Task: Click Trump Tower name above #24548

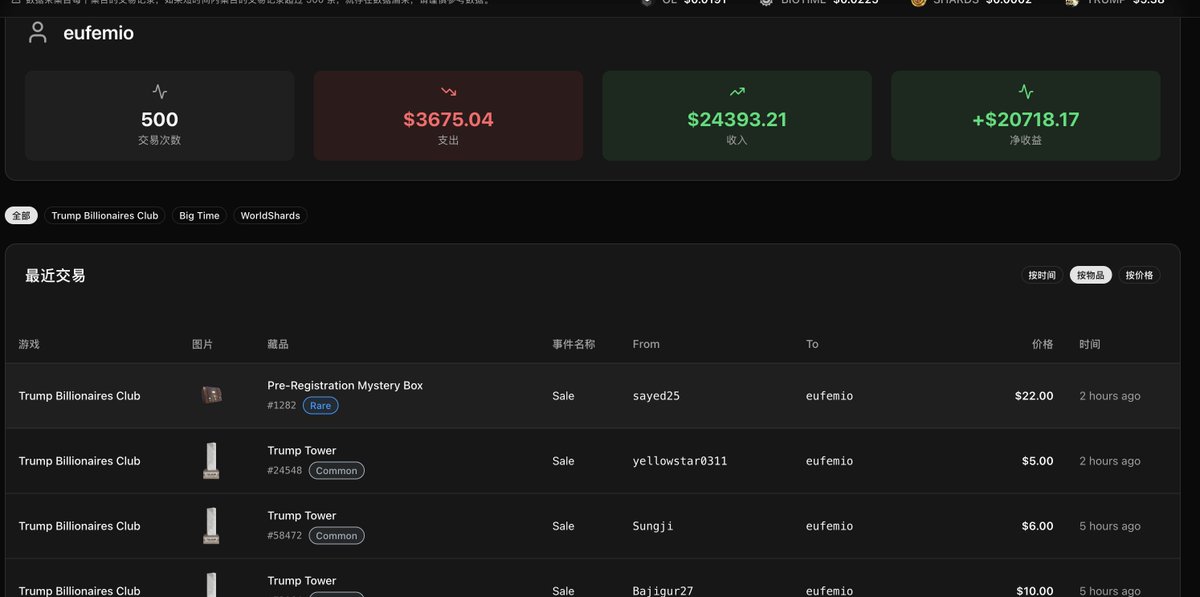Action: (302, 450)
